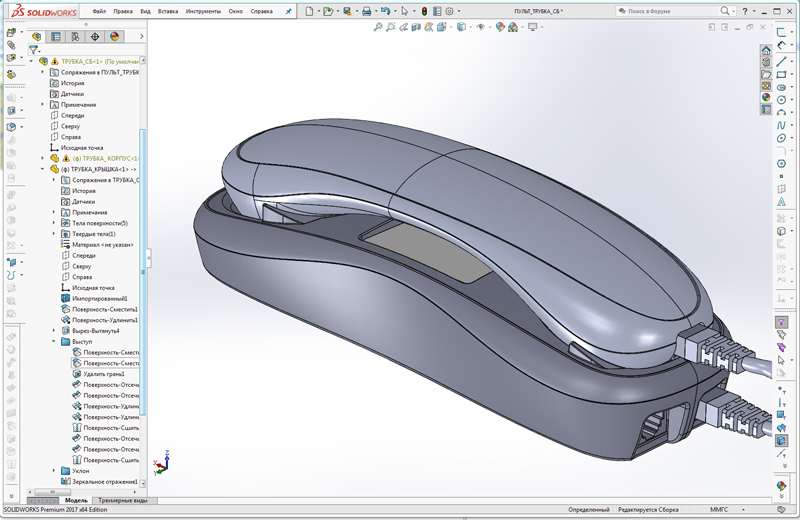
Task: Open the Display Style cube icon
Action: 461,27
